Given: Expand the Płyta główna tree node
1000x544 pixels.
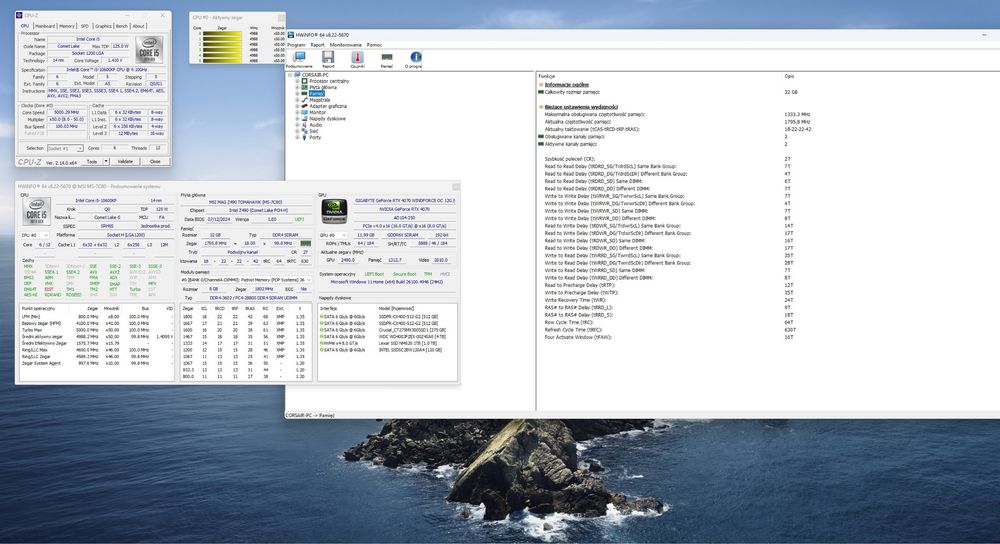Looking at the screenshot, I should pos(297,87).
